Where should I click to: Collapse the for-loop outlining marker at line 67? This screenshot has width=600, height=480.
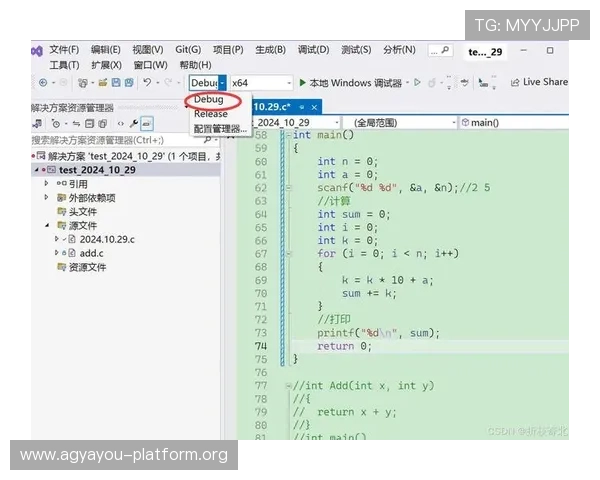coord(287,254)
